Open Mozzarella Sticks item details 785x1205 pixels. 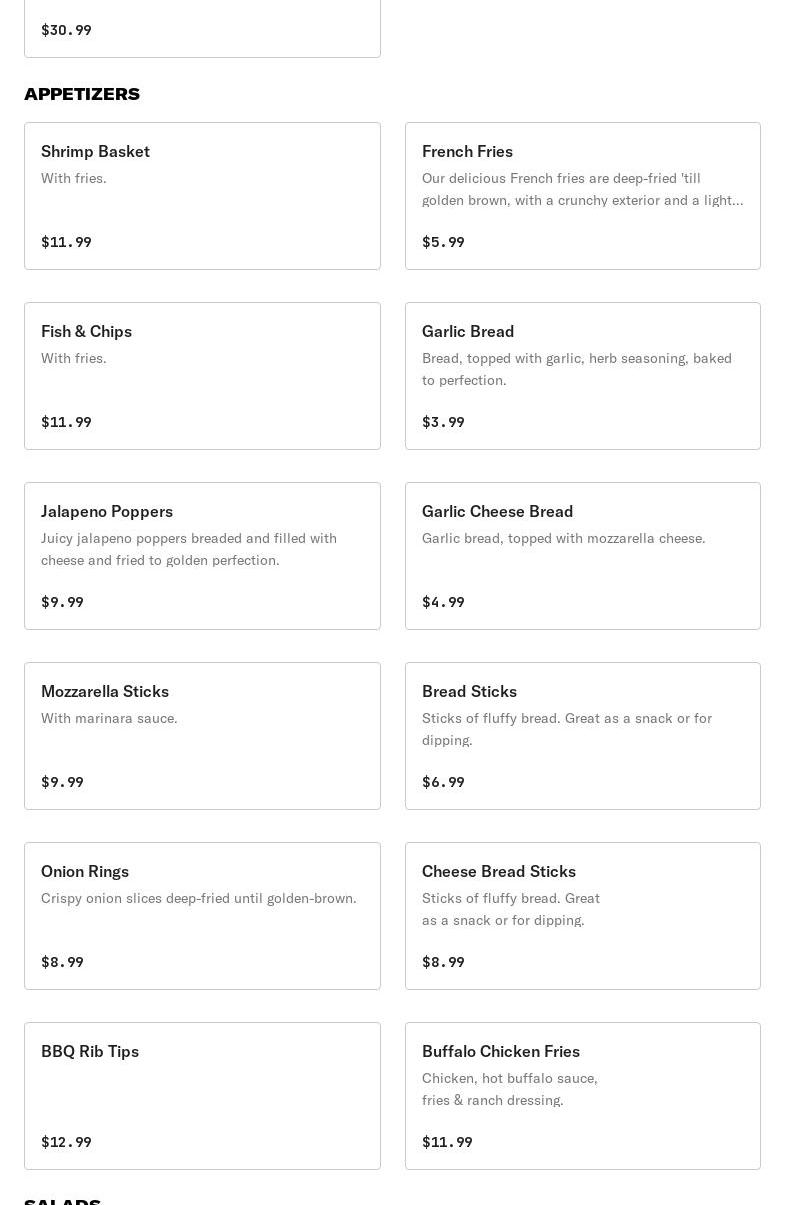click(x=202, y=736)
